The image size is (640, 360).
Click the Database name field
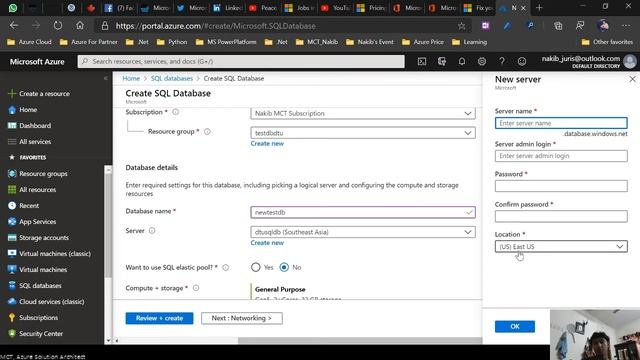click(x=363, y=212)
